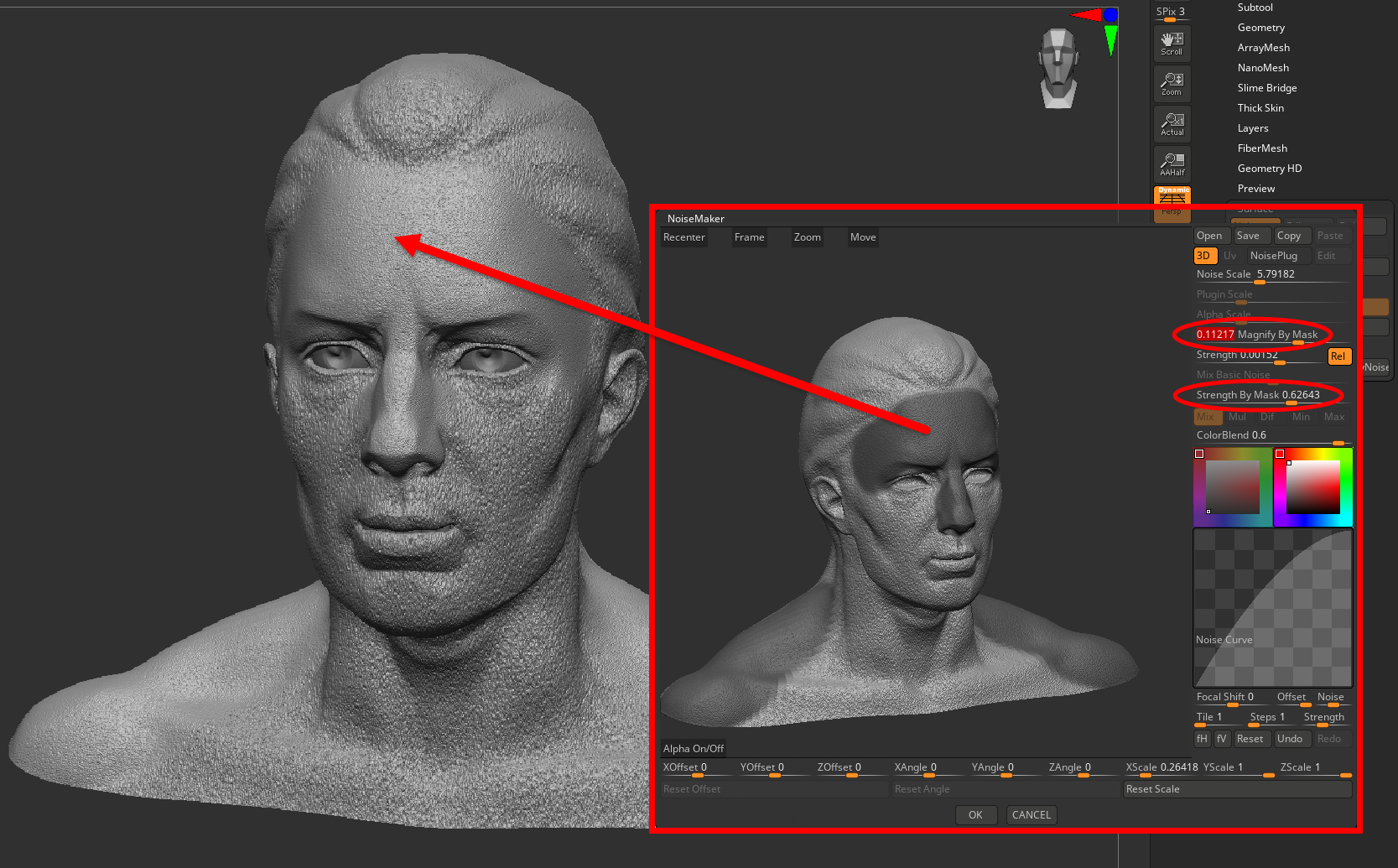Flip noise curve horizontally with fH
Image resolution: width=1398 pixels, height=868 pixels.
(1202, 739)
